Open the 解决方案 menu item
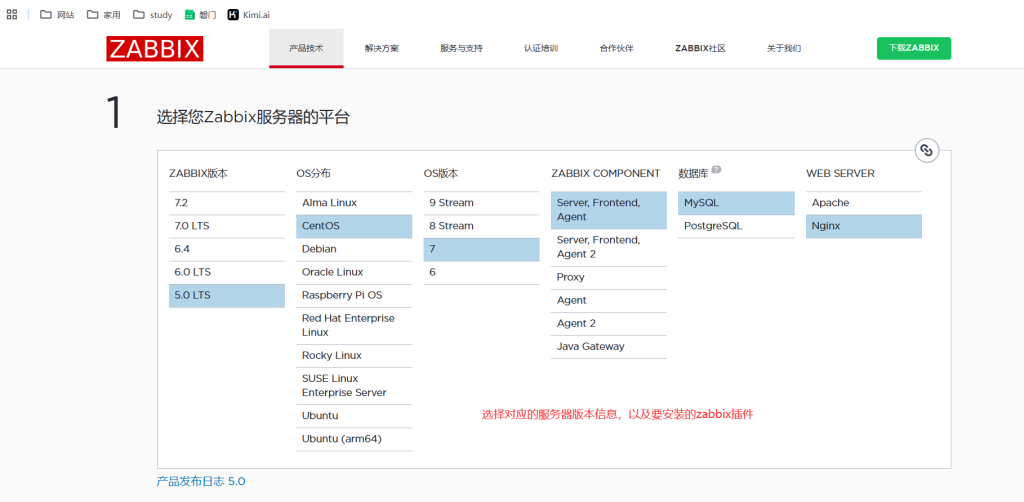The width and height of the screenshot is (1024, 502). 381,48
